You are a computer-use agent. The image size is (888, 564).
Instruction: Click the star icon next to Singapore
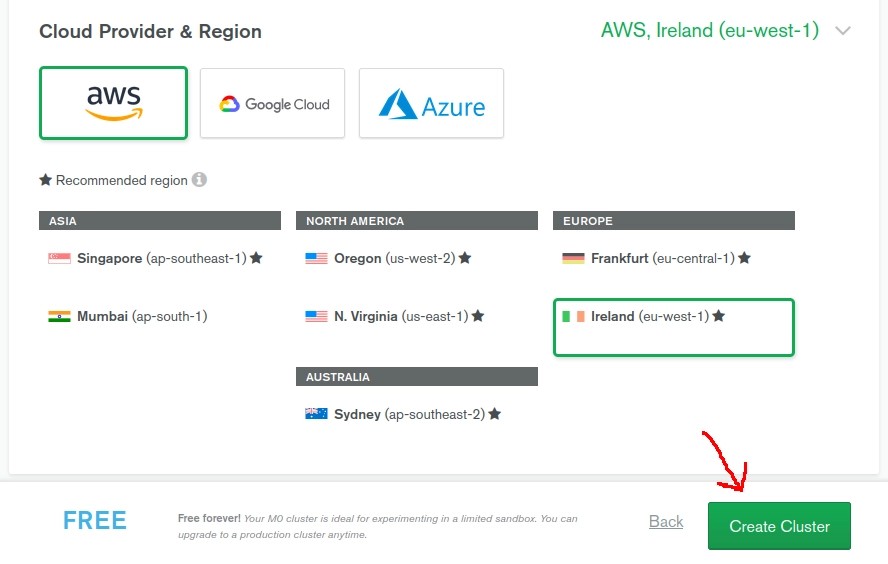click(256, 258)
